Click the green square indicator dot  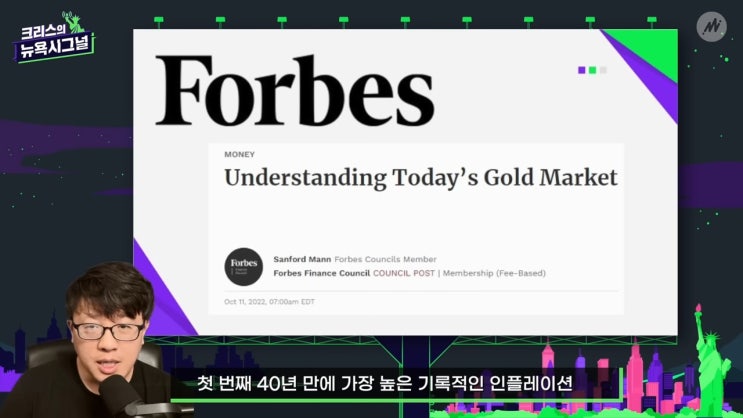[x=592, y=70]
